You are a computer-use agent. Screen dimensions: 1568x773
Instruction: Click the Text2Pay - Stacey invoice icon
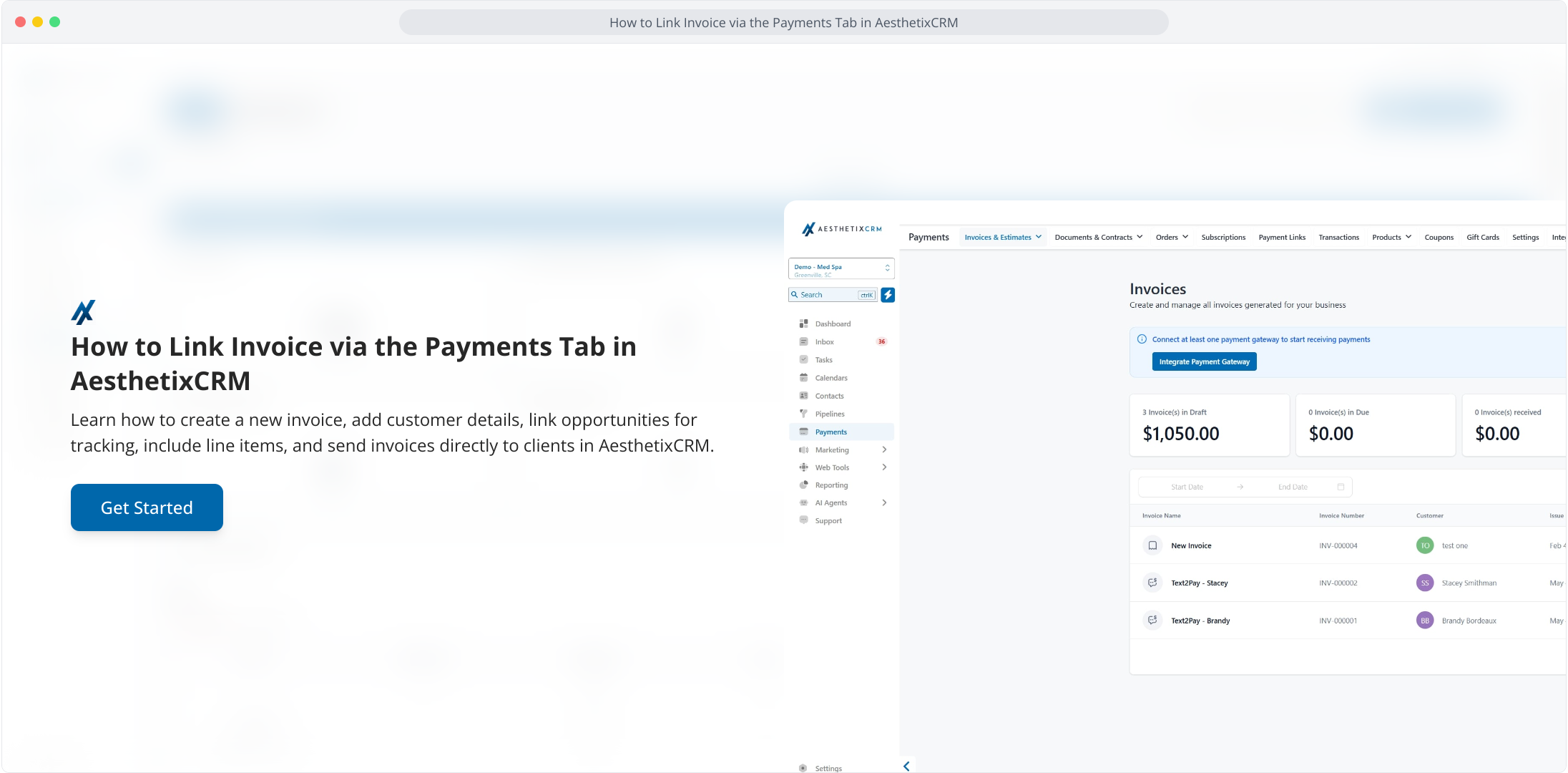tap(1152, 583)
